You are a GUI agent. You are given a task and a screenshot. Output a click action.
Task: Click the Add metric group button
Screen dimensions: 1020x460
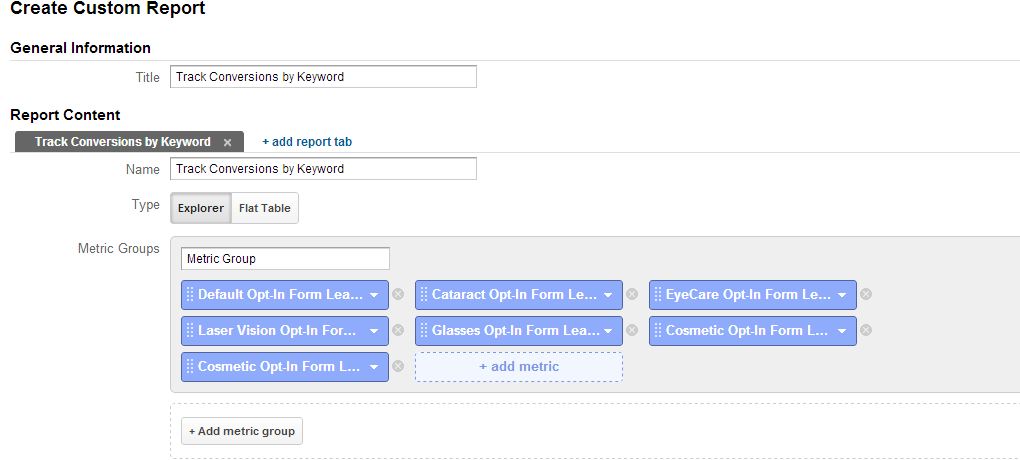pos(242,431)
